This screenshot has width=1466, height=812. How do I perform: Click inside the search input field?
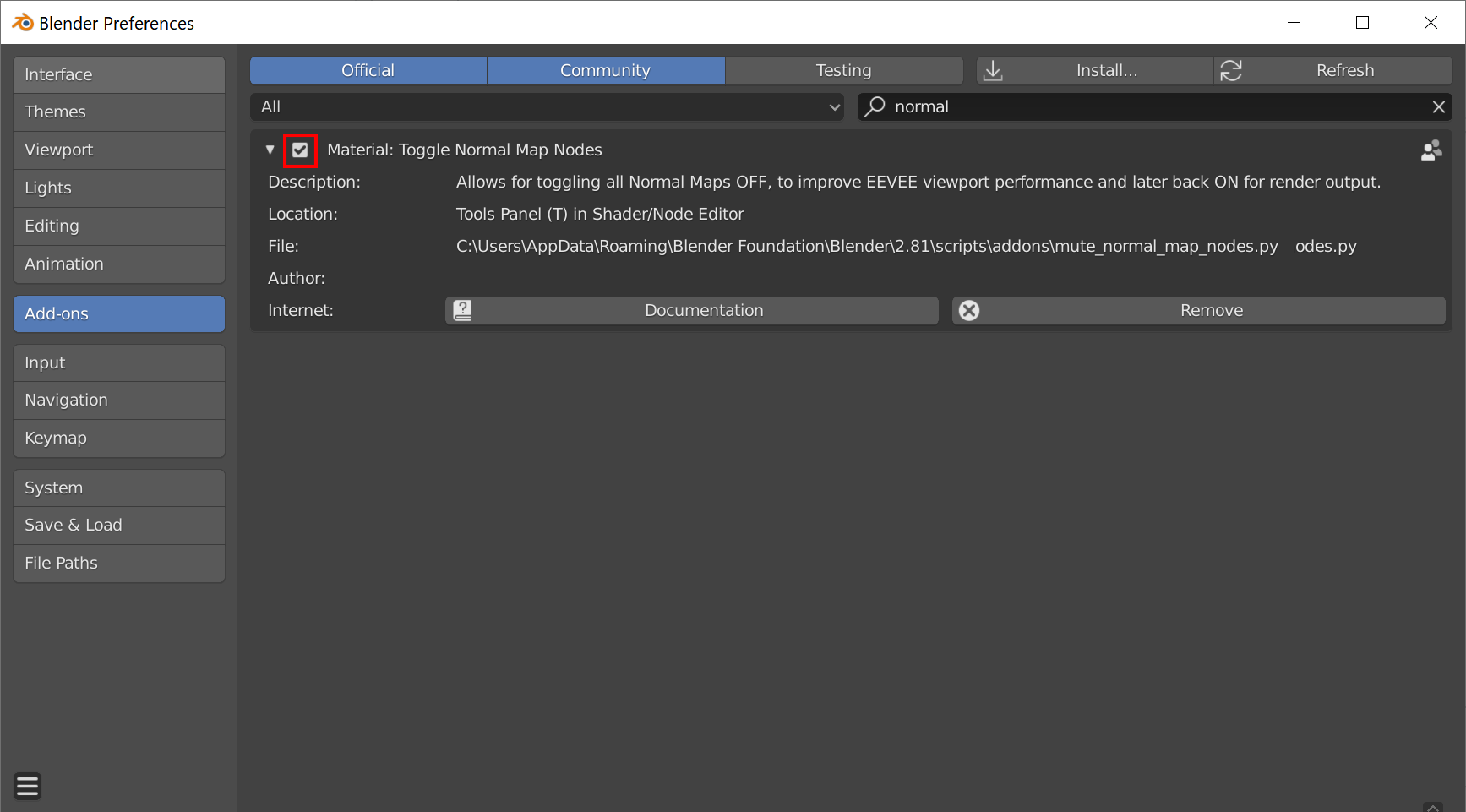1098,106
